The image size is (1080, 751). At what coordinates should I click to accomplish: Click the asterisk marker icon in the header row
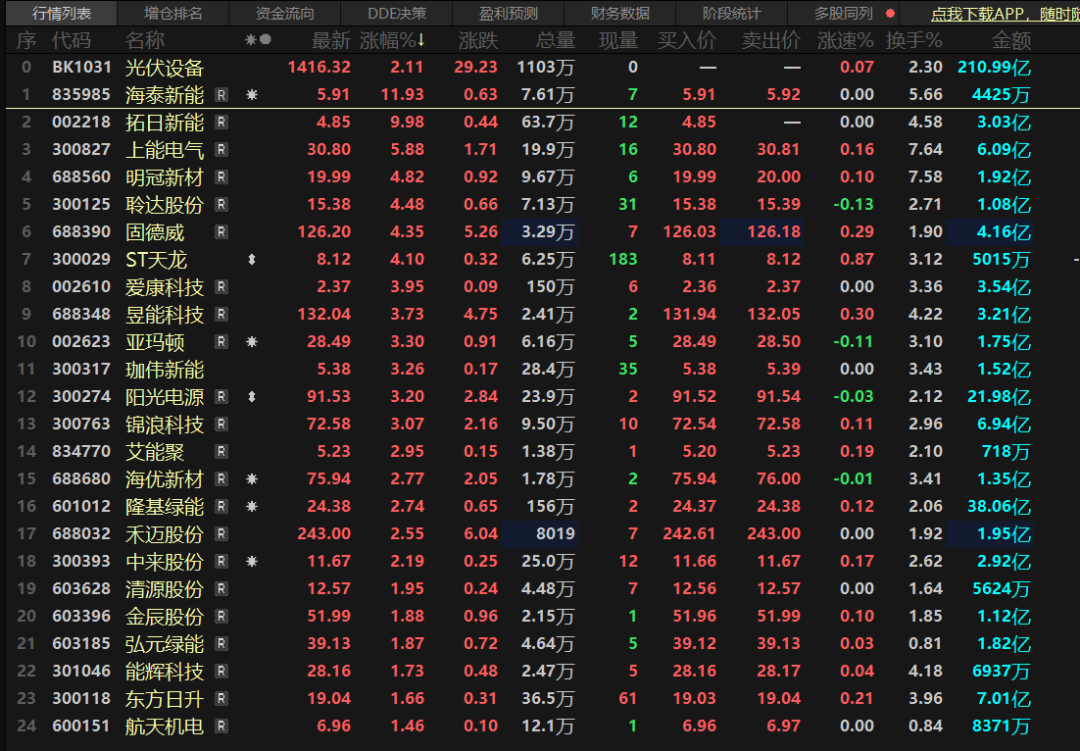tap(251, 41)
